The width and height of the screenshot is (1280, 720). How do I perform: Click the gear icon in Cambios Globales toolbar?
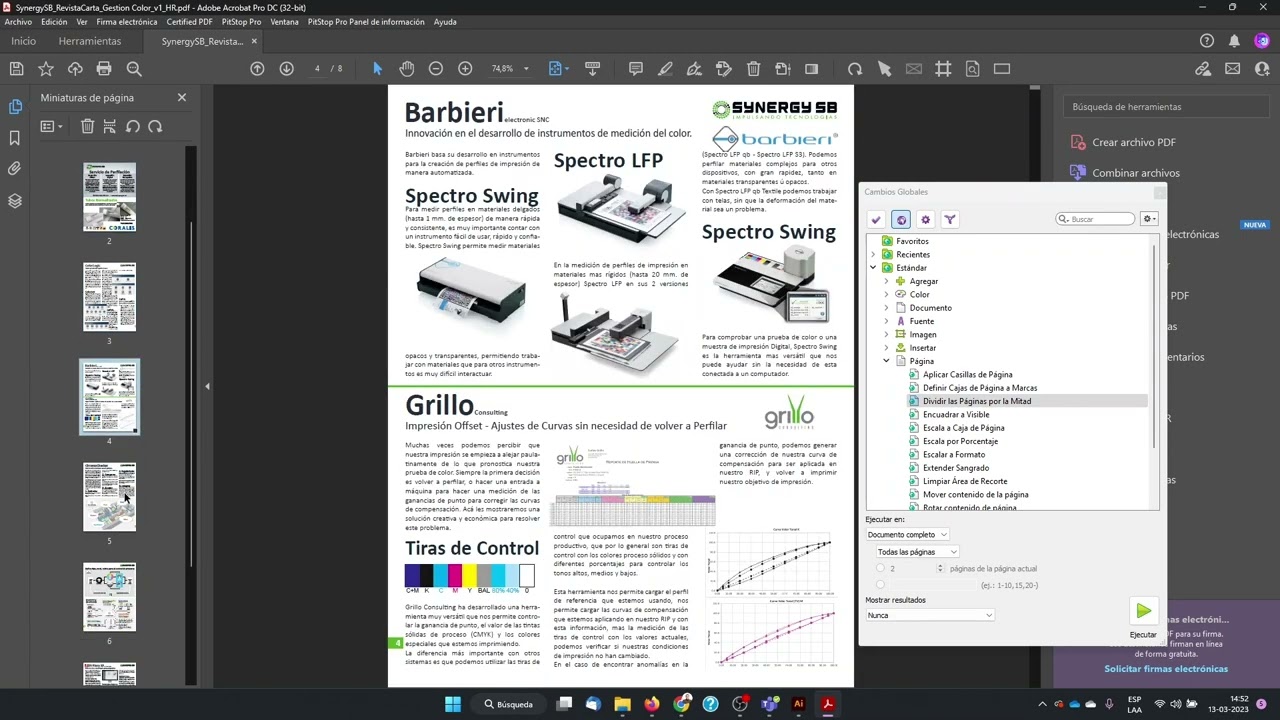click(925, 219)
